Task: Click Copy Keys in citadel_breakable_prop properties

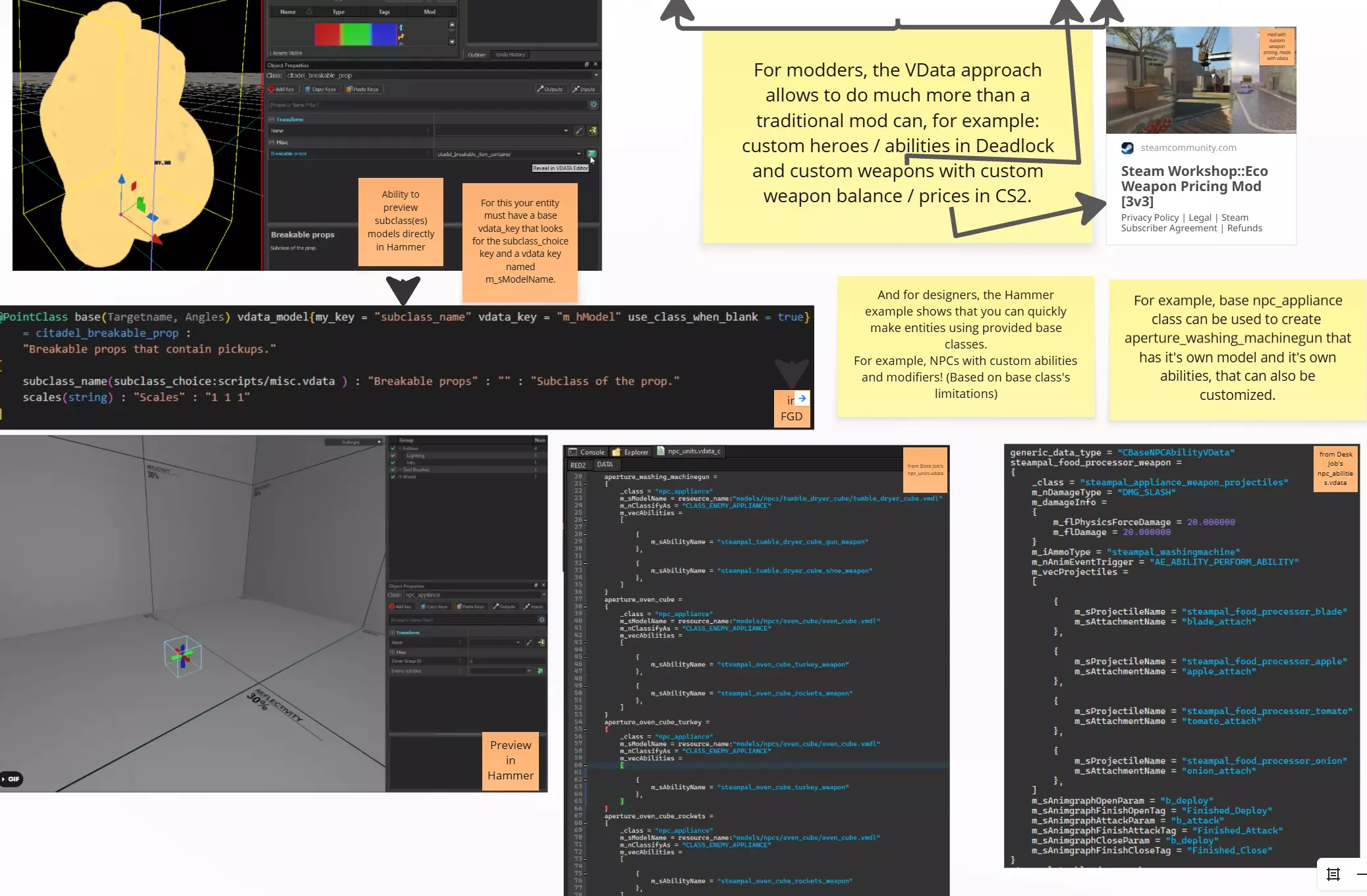Action: tap(321, 89)
